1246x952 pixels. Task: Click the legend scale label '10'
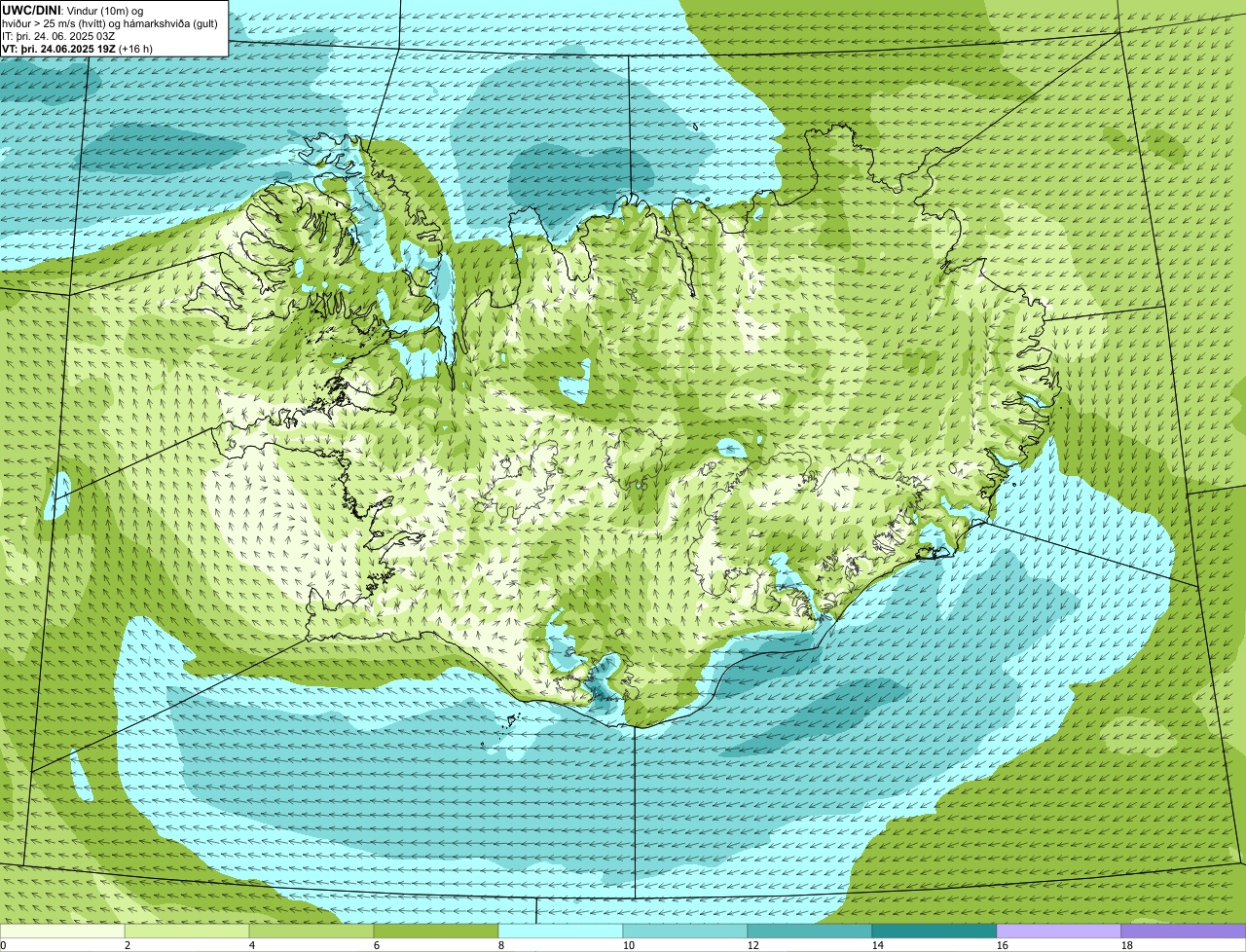pyautogui.click(x=629, y=945)
